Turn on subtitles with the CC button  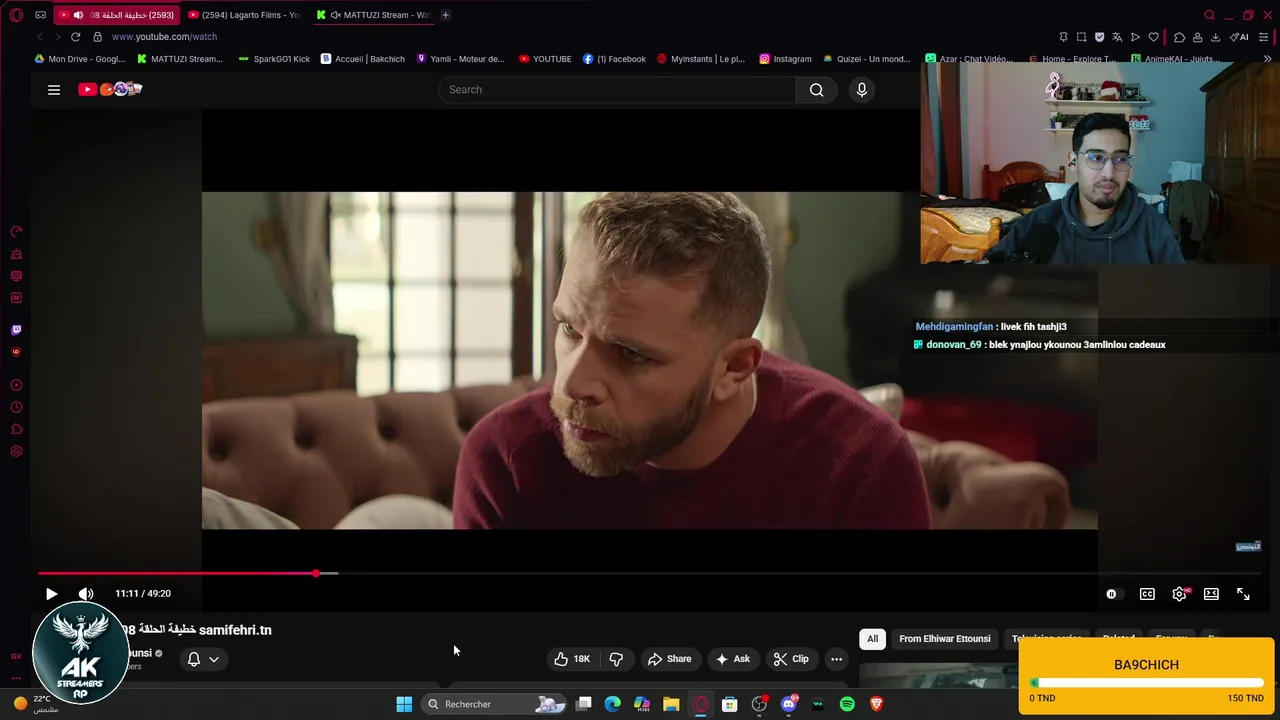point(1147,594)
